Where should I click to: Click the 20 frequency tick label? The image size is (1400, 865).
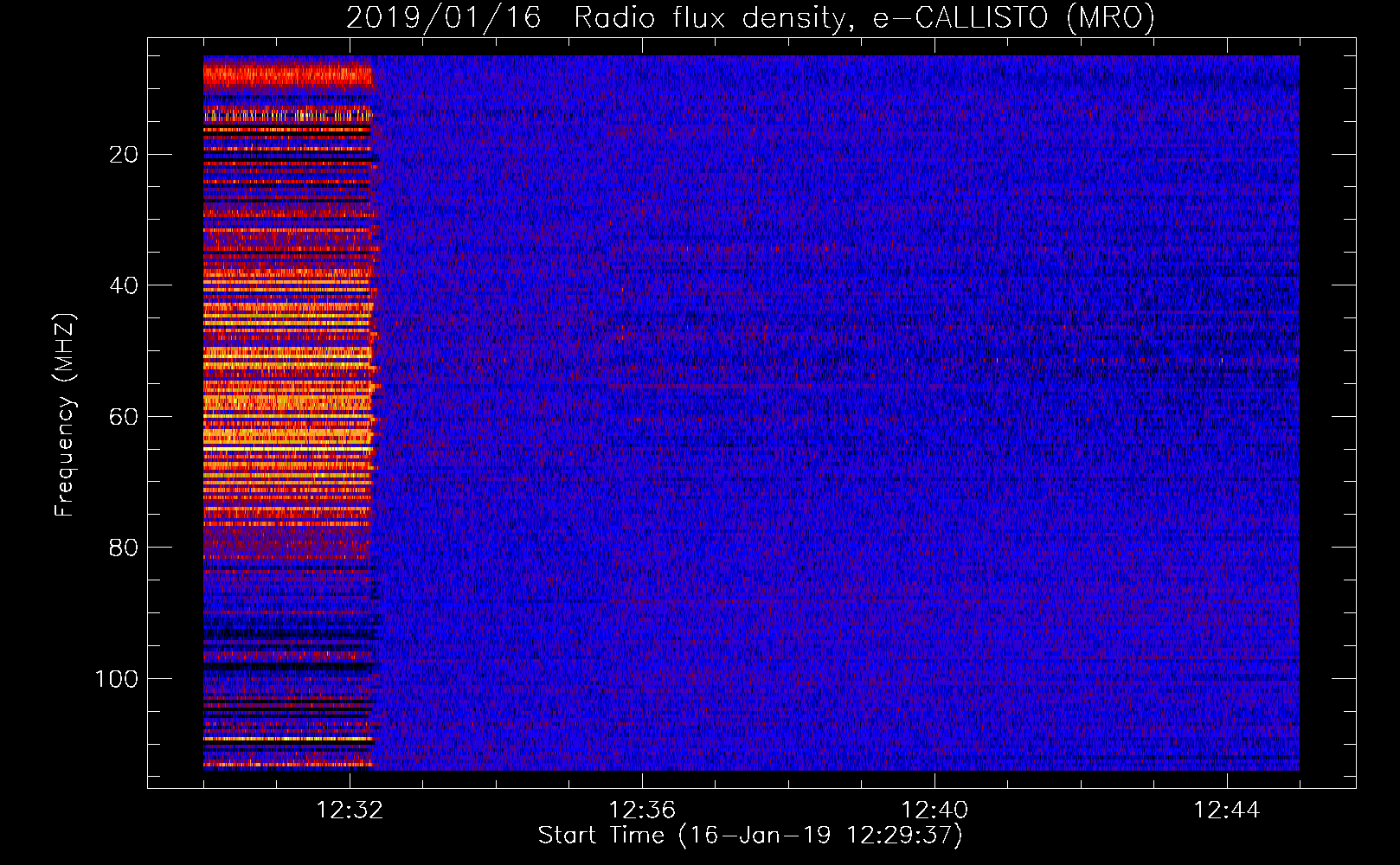point(124,155)
